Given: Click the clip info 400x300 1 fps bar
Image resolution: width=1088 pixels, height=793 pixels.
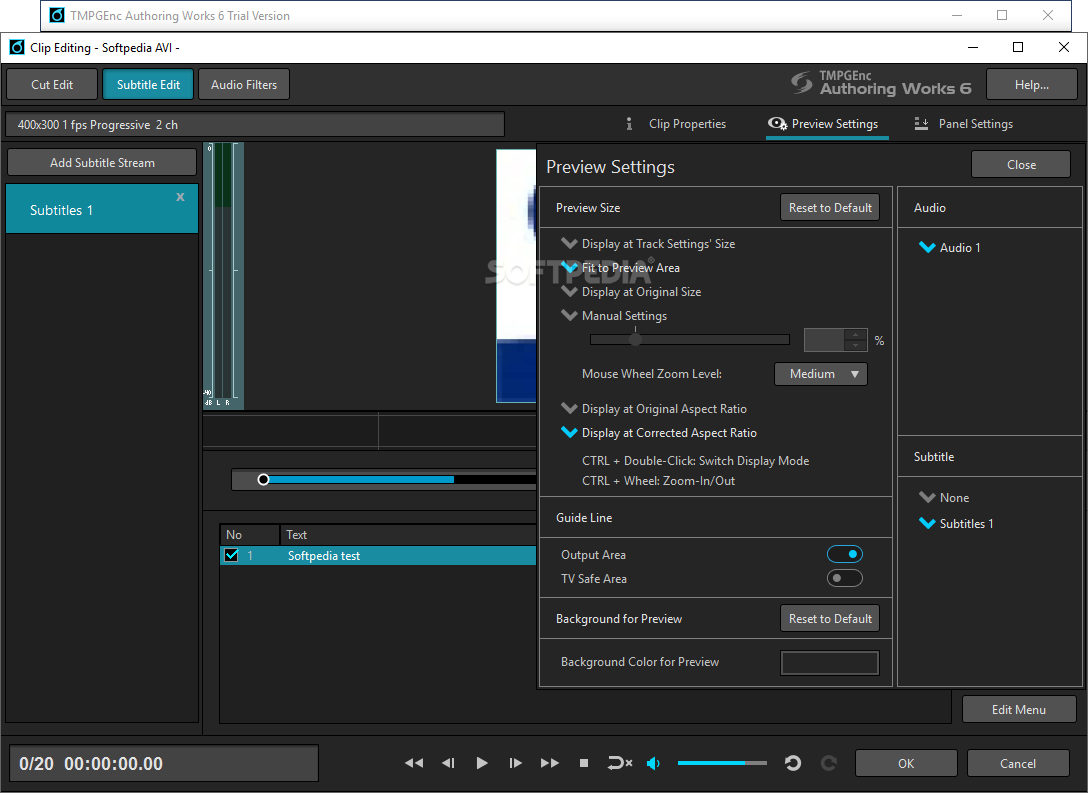Looking at the screenshot, I should click(255, 125).
